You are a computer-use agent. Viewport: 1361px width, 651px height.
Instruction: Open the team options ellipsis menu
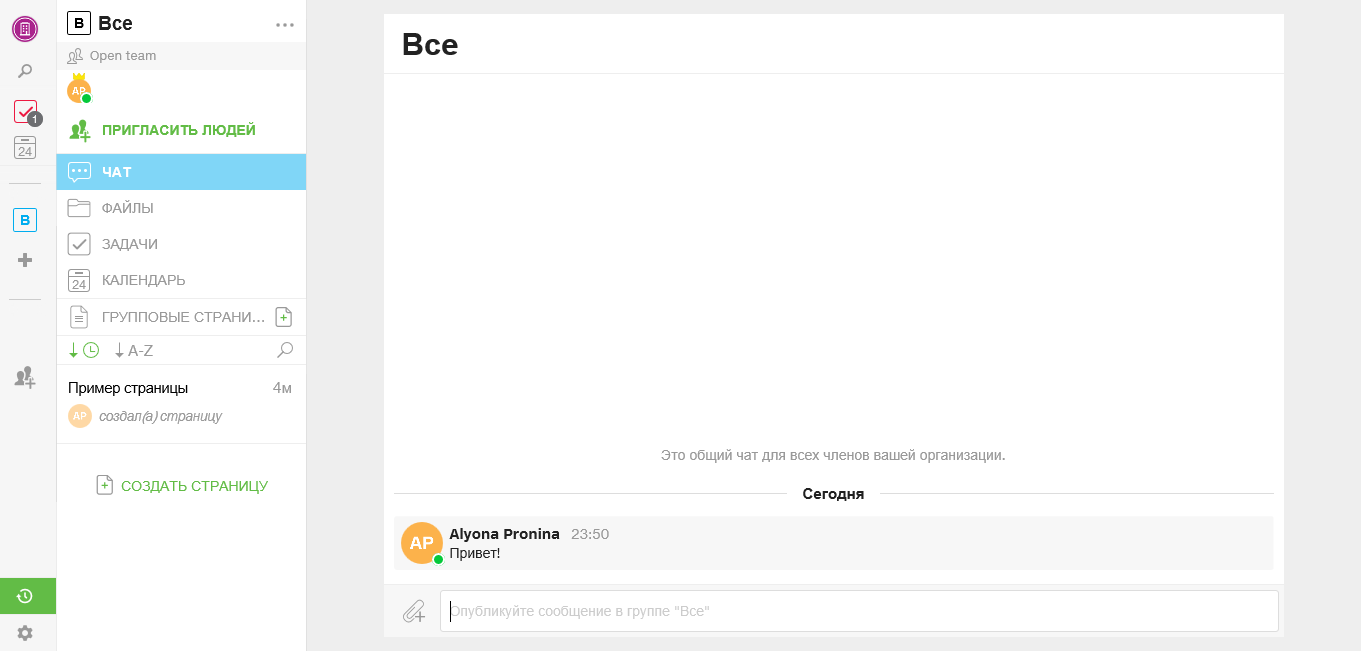[x=285, y=25]
